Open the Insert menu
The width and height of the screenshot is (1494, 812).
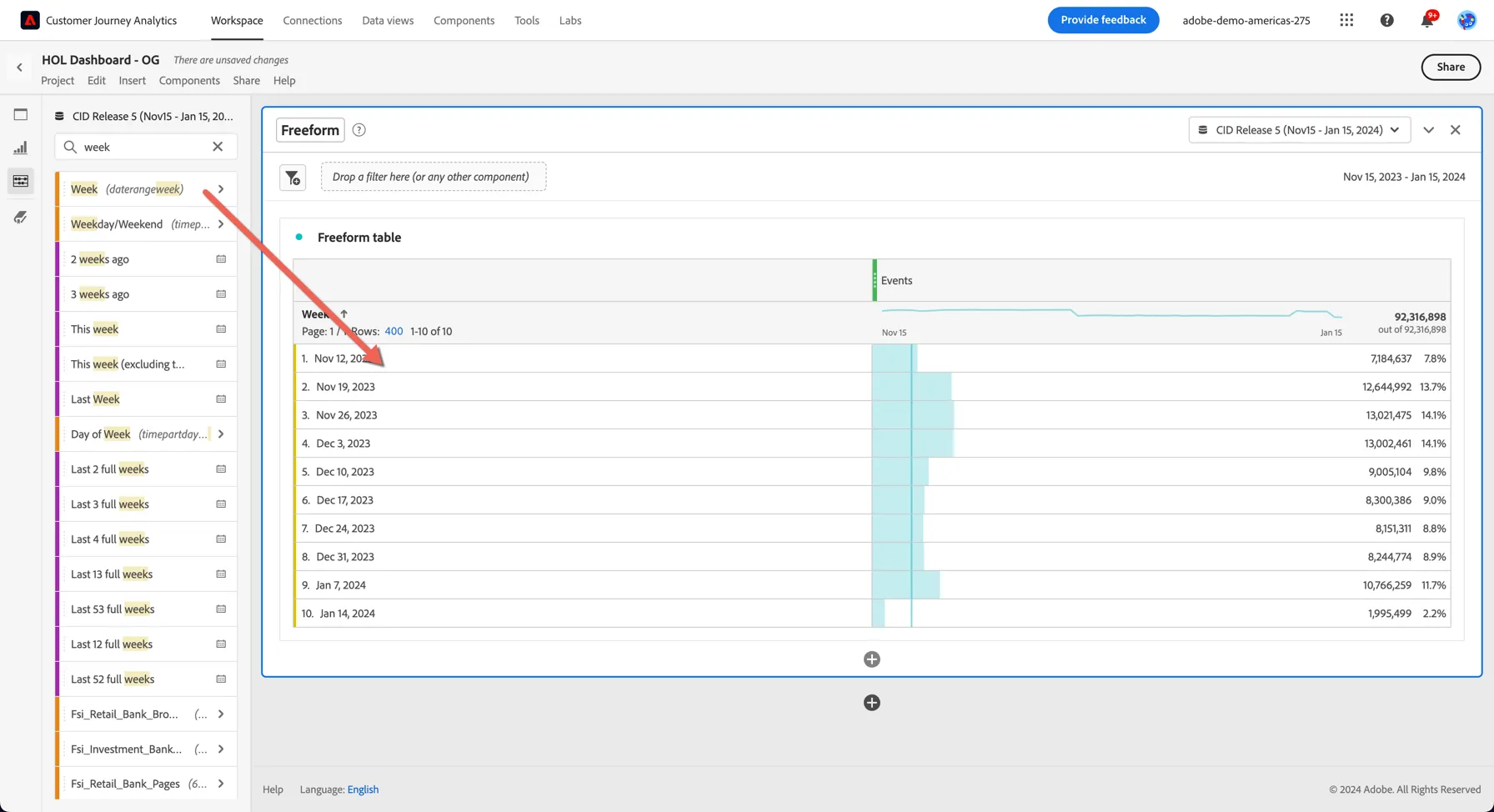click(x=132, y=81)
